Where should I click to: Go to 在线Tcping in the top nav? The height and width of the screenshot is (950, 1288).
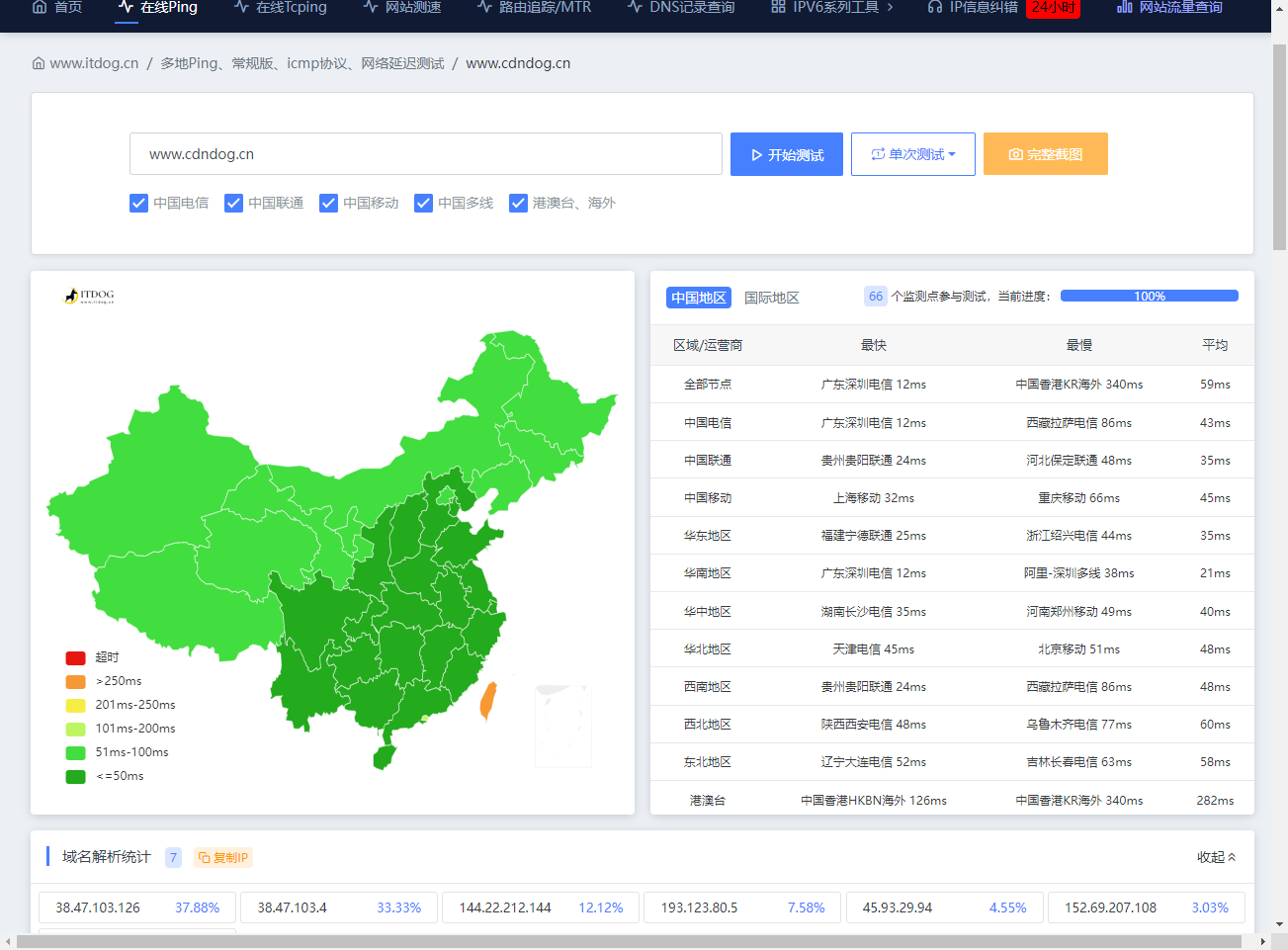(x=281, y=7)
